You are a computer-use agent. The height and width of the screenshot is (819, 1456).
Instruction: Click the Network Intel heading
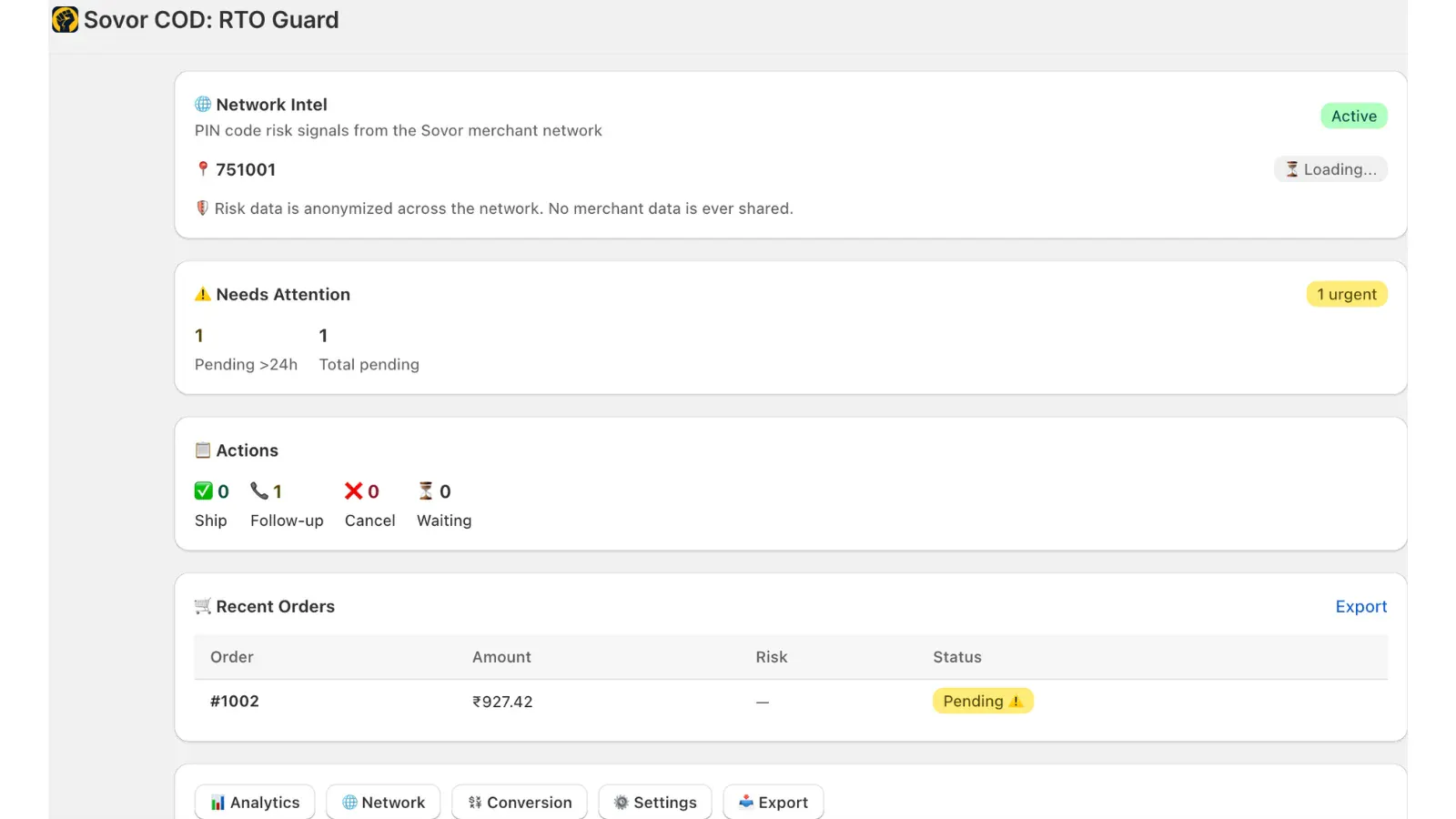(x=272, y=105)
